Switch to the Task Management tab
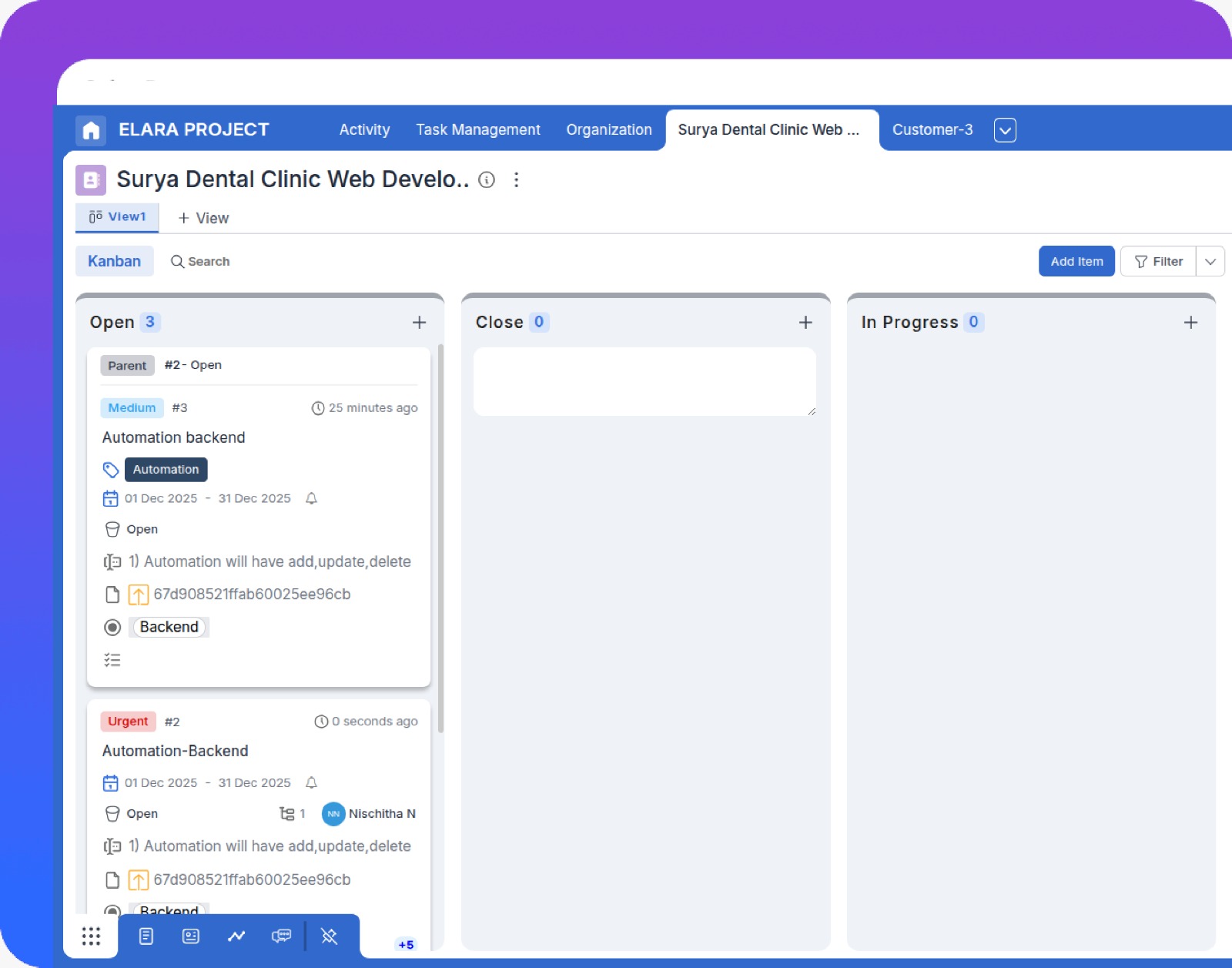This screenshot has width=1232, height=968. tap(477, 129)
